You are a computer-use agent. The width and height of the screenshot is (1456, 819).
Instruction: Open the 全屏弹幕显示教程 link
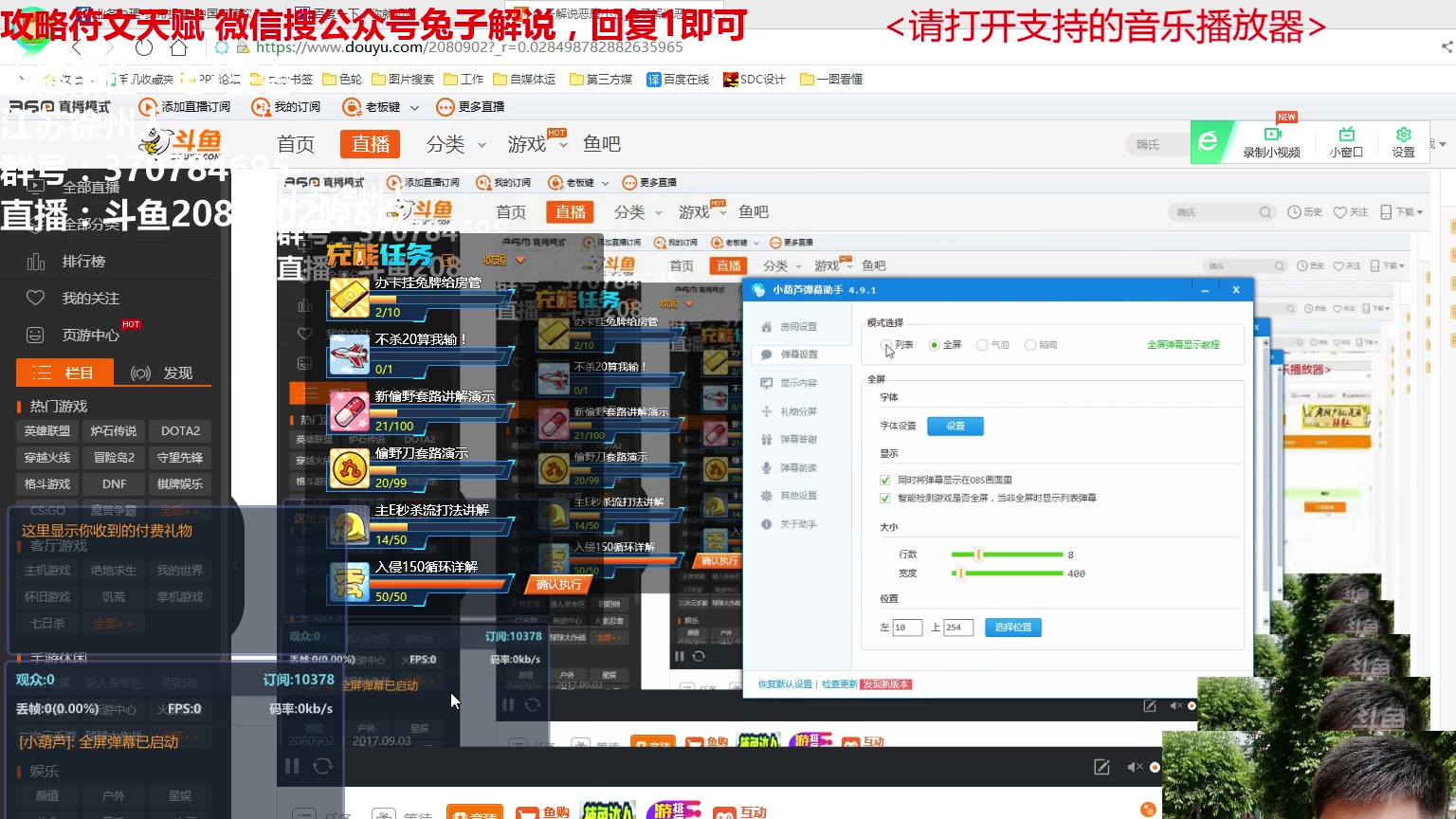click(x=1183, y=345)
